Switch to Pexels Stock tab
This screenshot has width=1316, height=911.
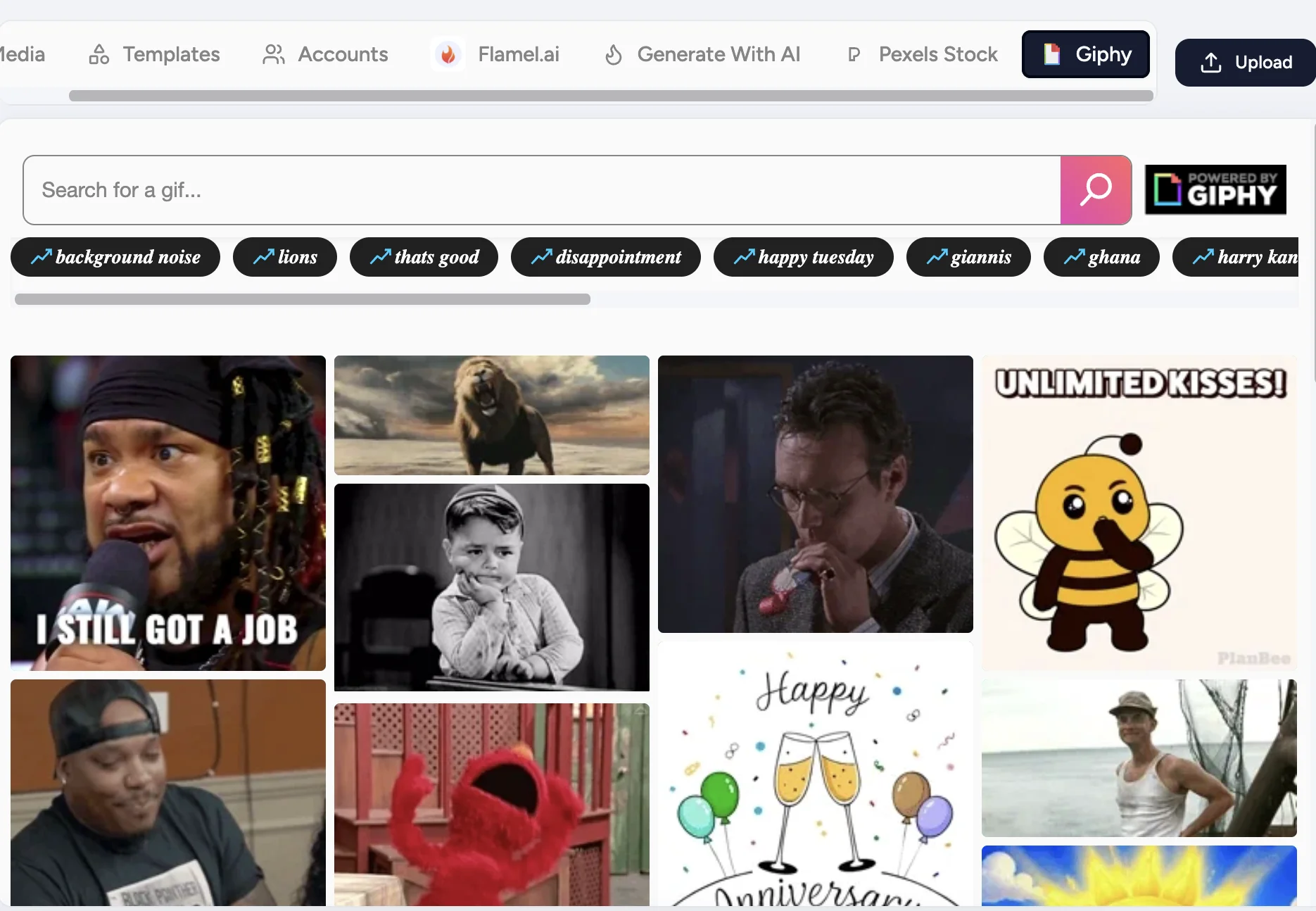point(922,54)
